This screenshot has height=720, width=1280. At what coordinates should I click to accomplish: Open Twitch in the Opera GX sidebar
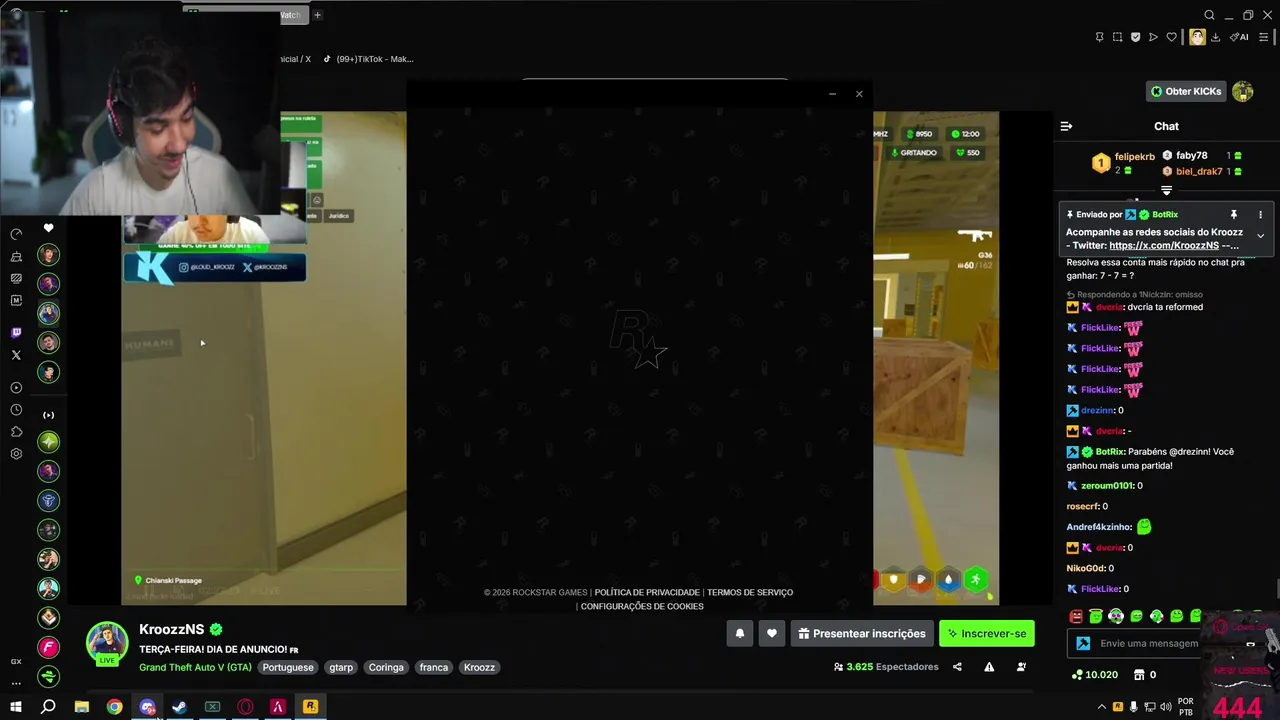click(16, 332)
